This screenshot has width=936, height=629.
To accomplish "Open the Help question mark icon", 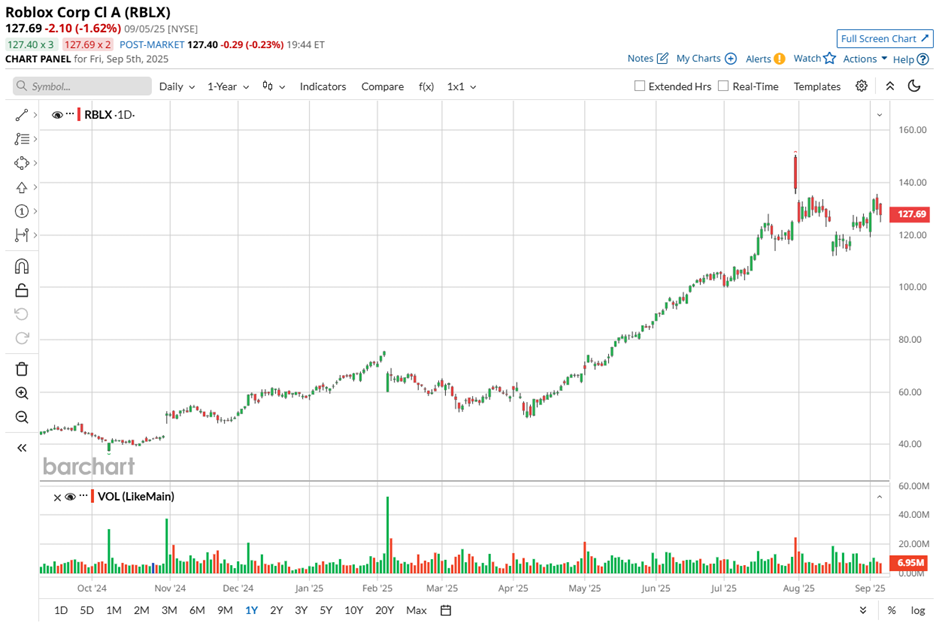I will (923, 59).
